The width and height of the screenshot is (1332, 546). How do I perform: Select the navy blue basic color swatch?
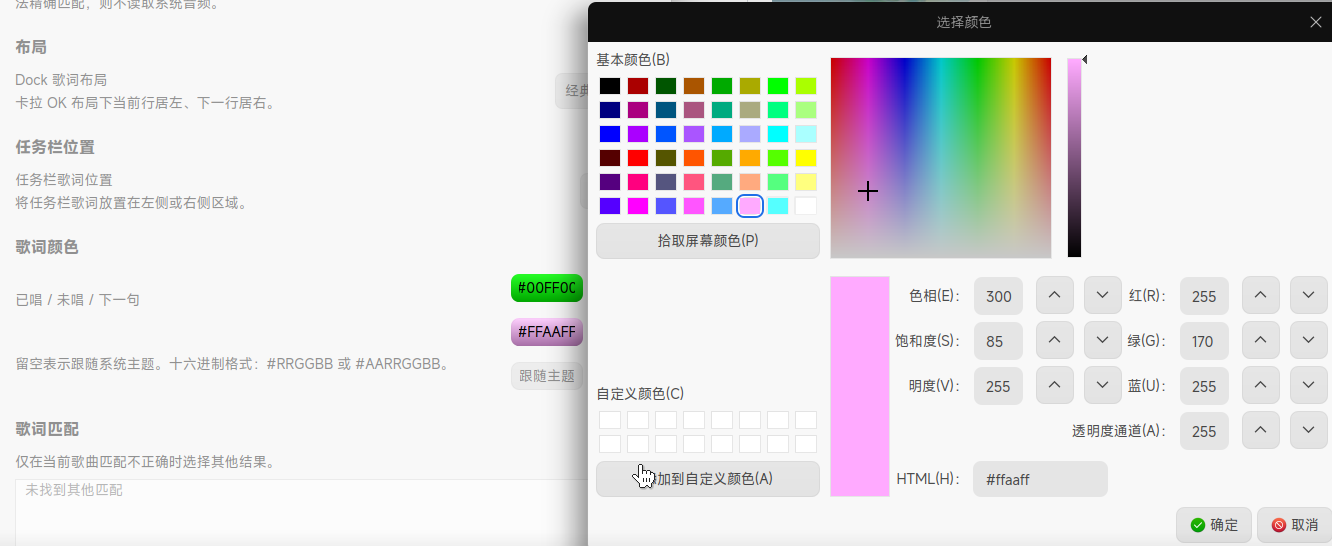click(x=610, y=110)
